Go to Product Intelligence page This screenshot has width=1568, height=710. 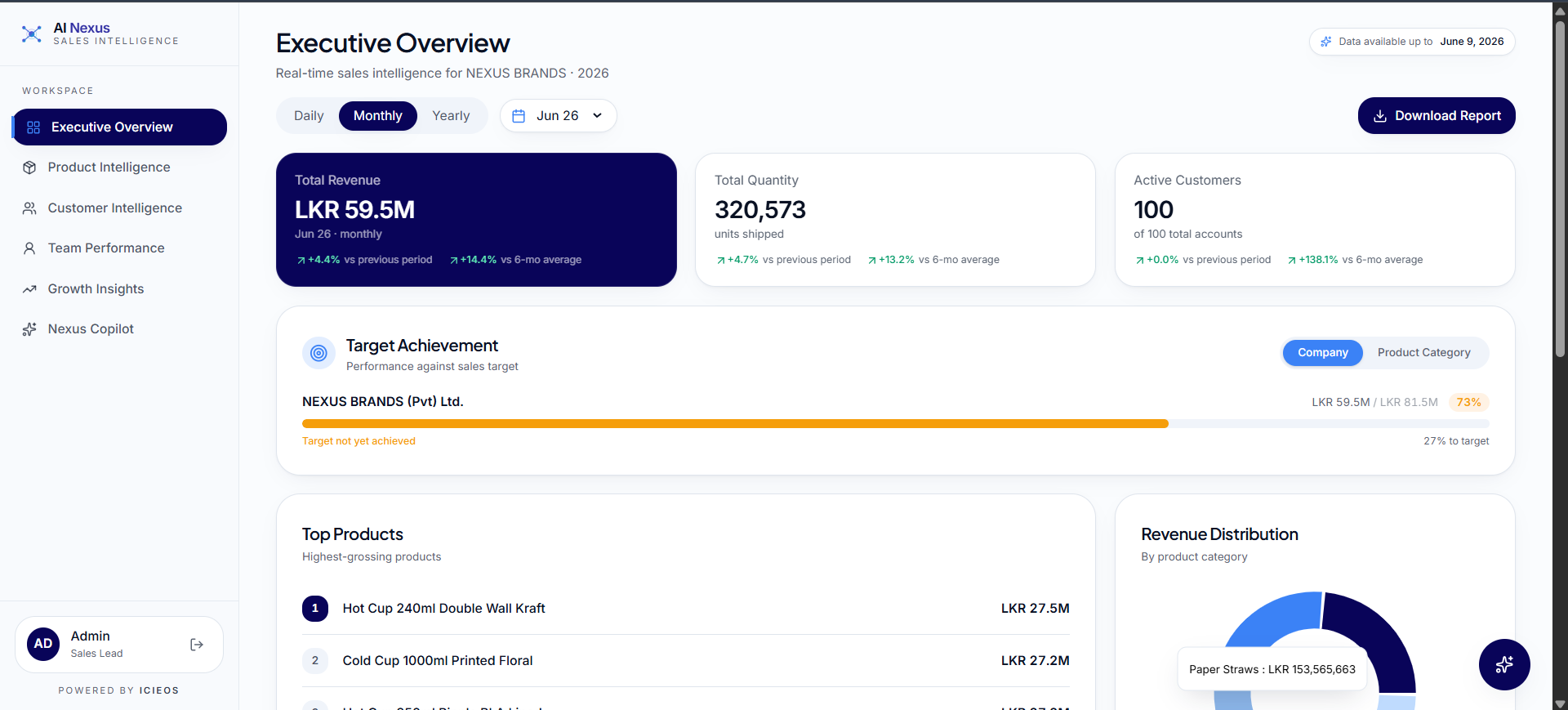click(119, 167)
